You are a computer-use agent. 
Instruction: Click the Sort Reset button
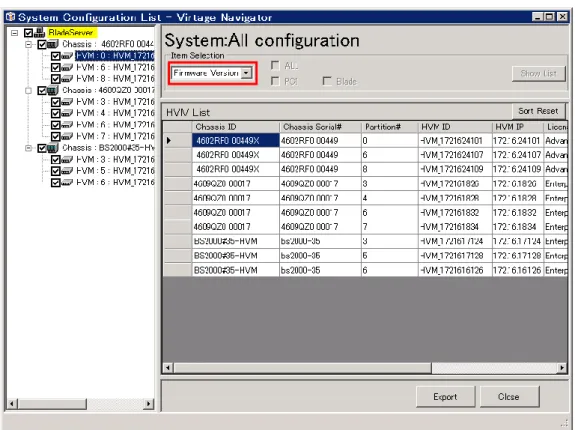(538, 111)
